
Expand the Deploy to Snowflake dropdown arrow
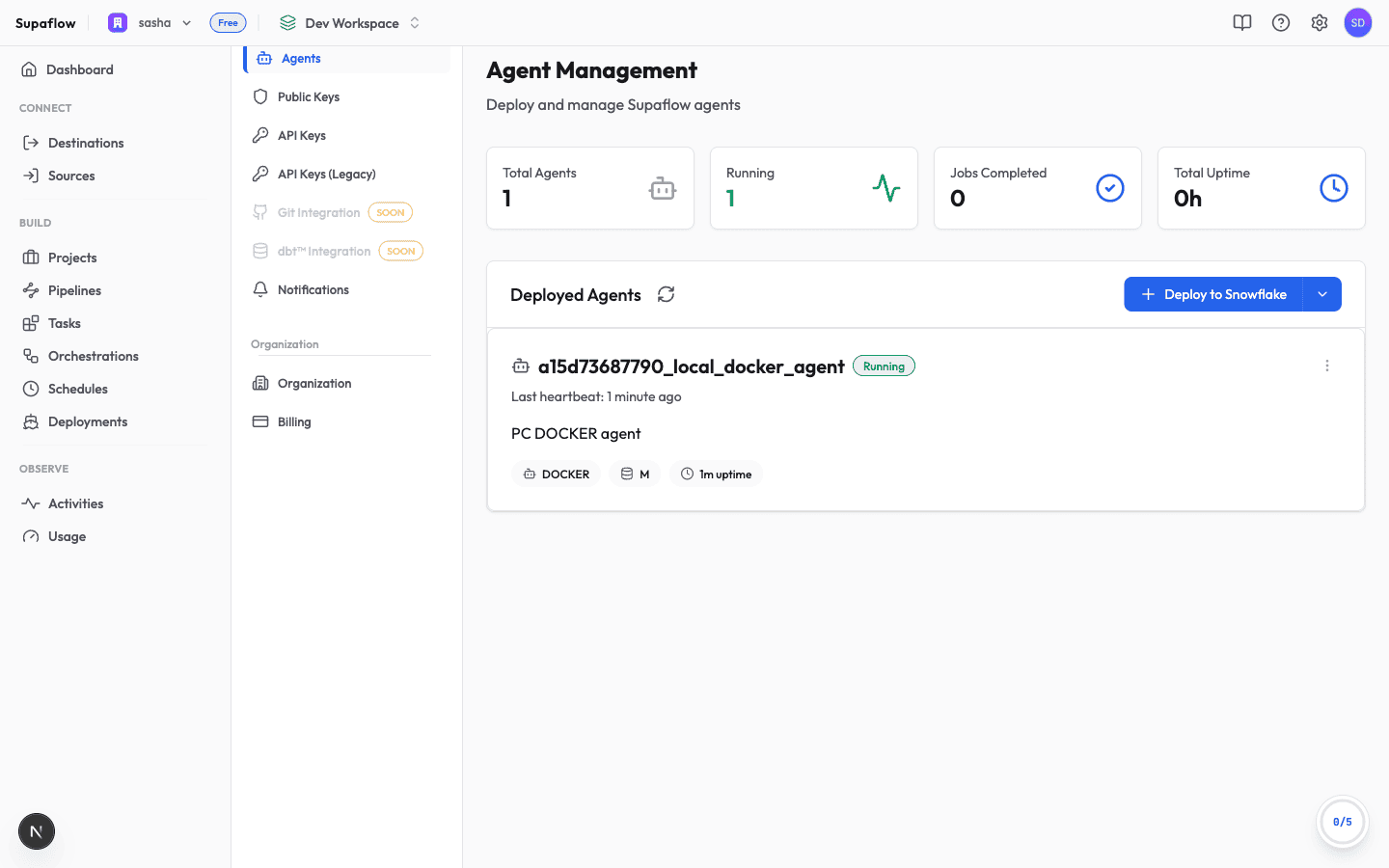pos(1322,294)
